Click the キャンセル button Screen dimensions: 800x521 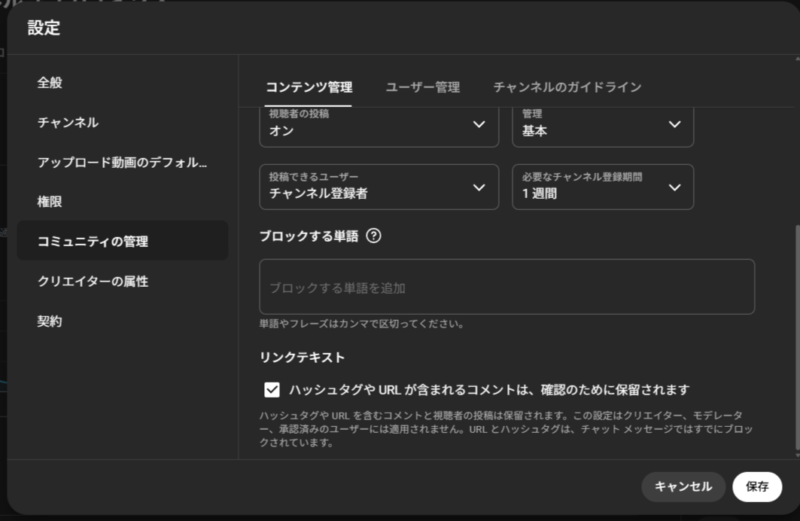click(683, 487)
